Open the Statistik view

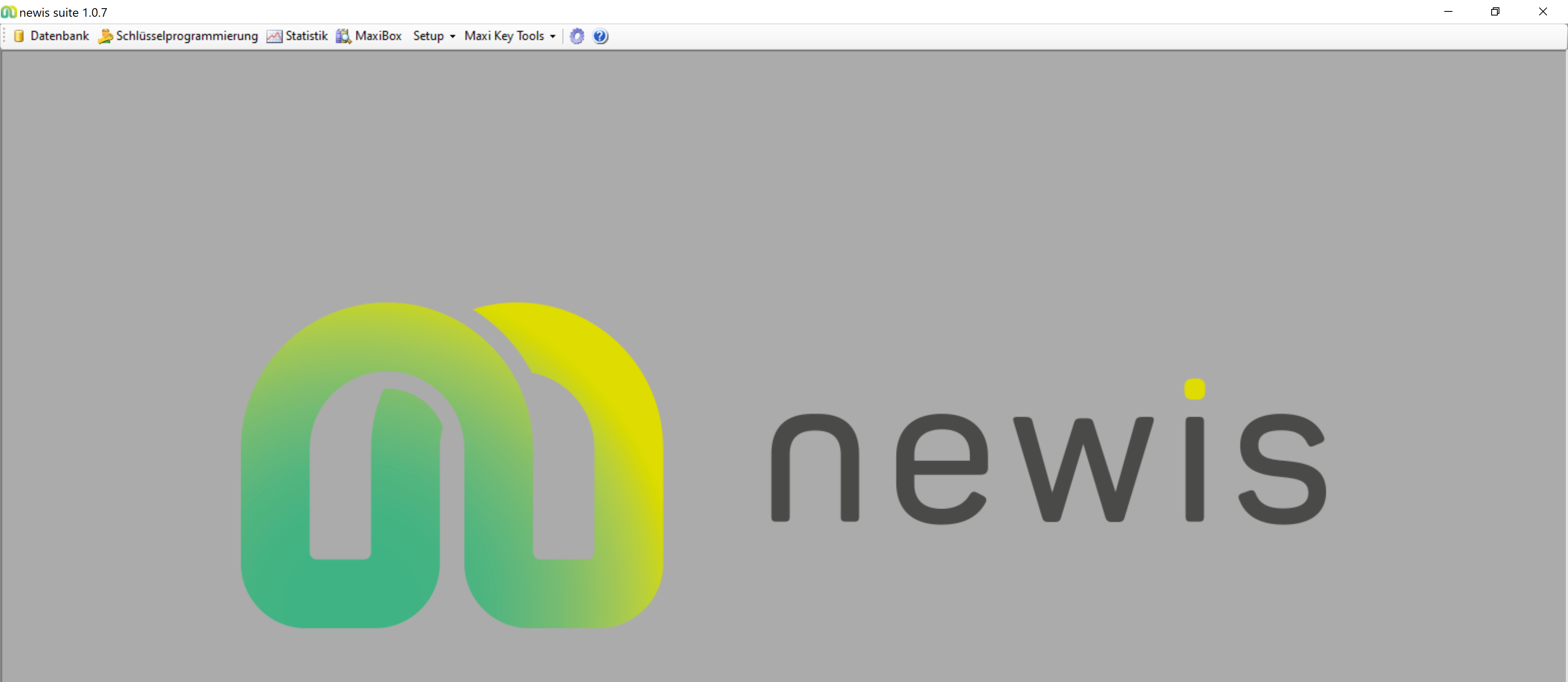click(297, 36)
